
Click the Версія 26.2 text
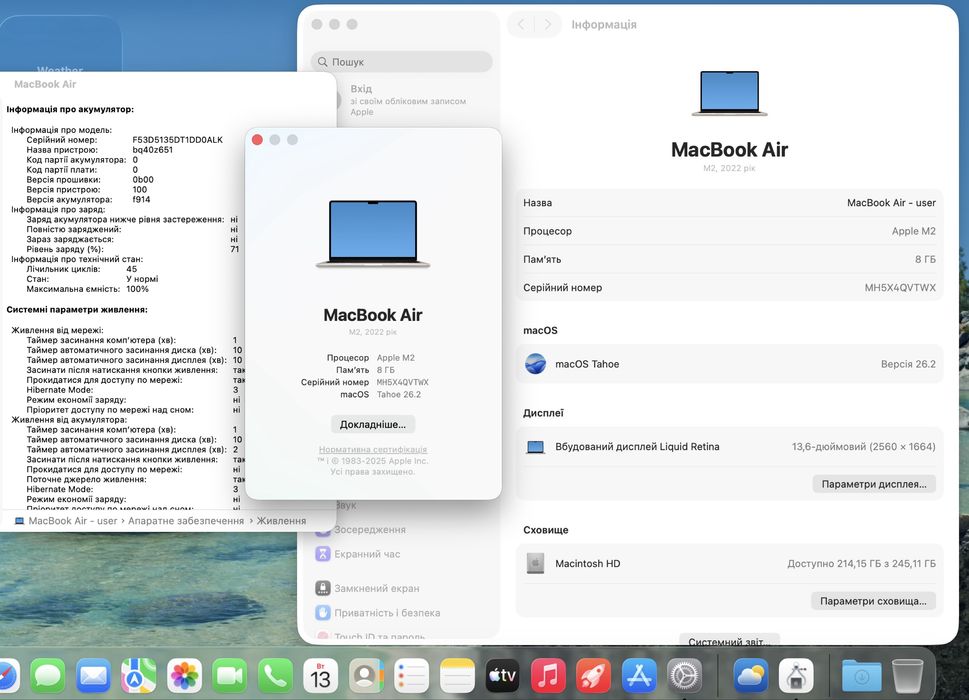[x=908, y=364]
